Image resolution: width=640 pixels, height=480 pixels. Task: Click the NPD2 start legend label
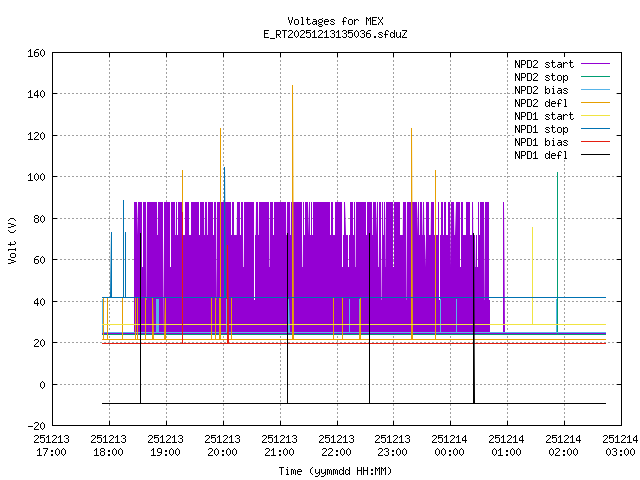541,64
